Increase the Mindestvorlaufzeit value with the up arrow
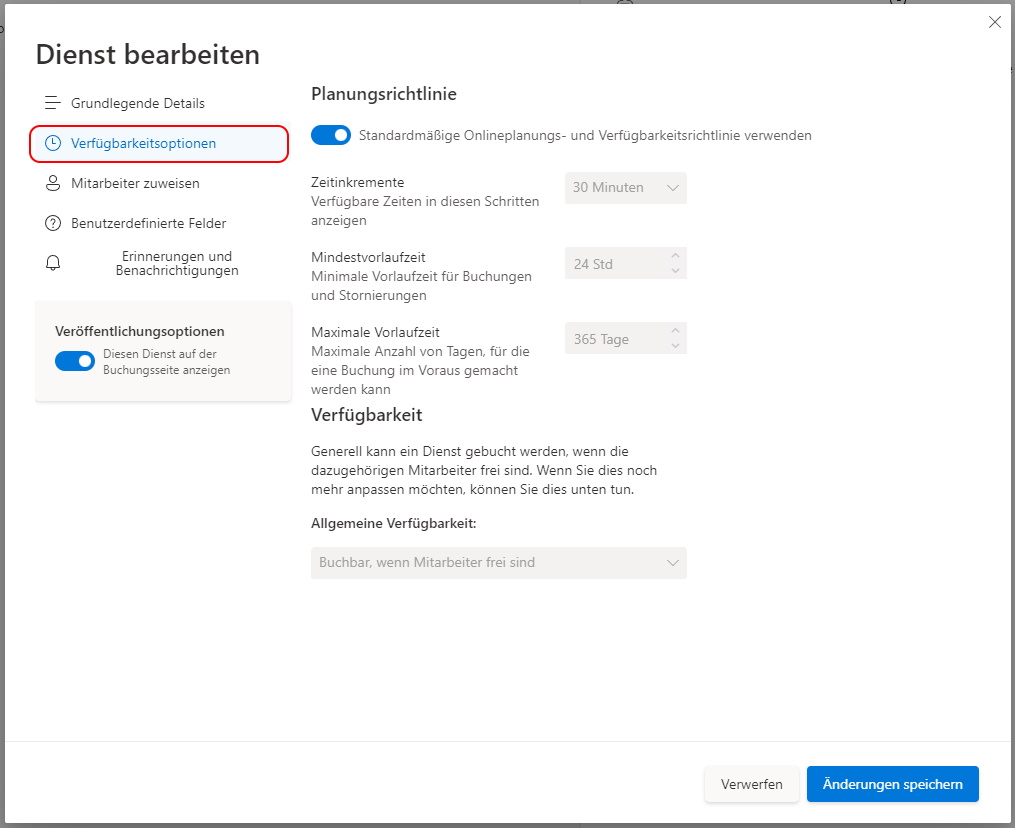Image resolution: width=1015 pixels, height=828 pixels. (x=676, y=256)
